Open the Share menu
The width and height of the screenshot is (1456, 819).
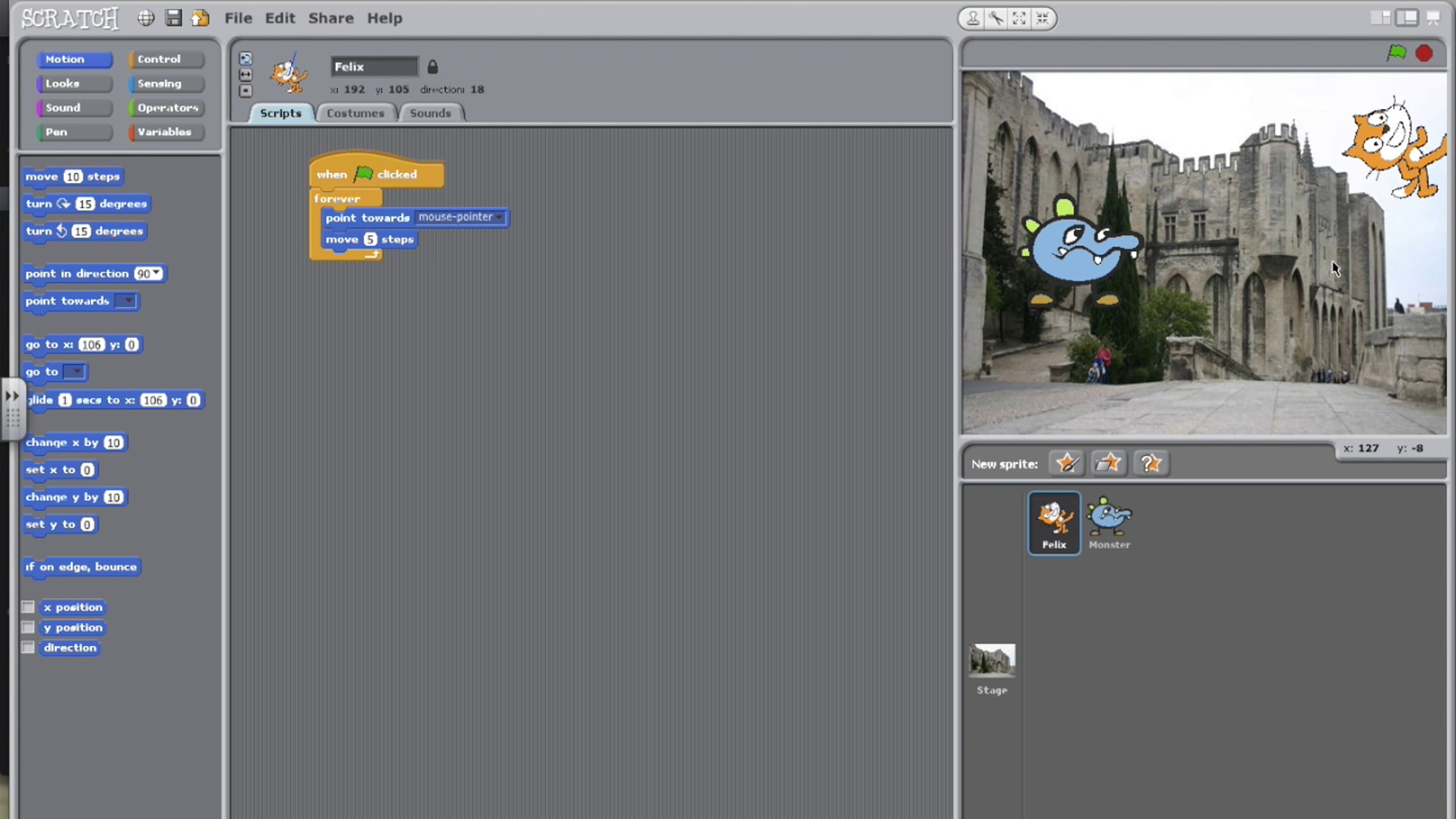click(331, 18)
